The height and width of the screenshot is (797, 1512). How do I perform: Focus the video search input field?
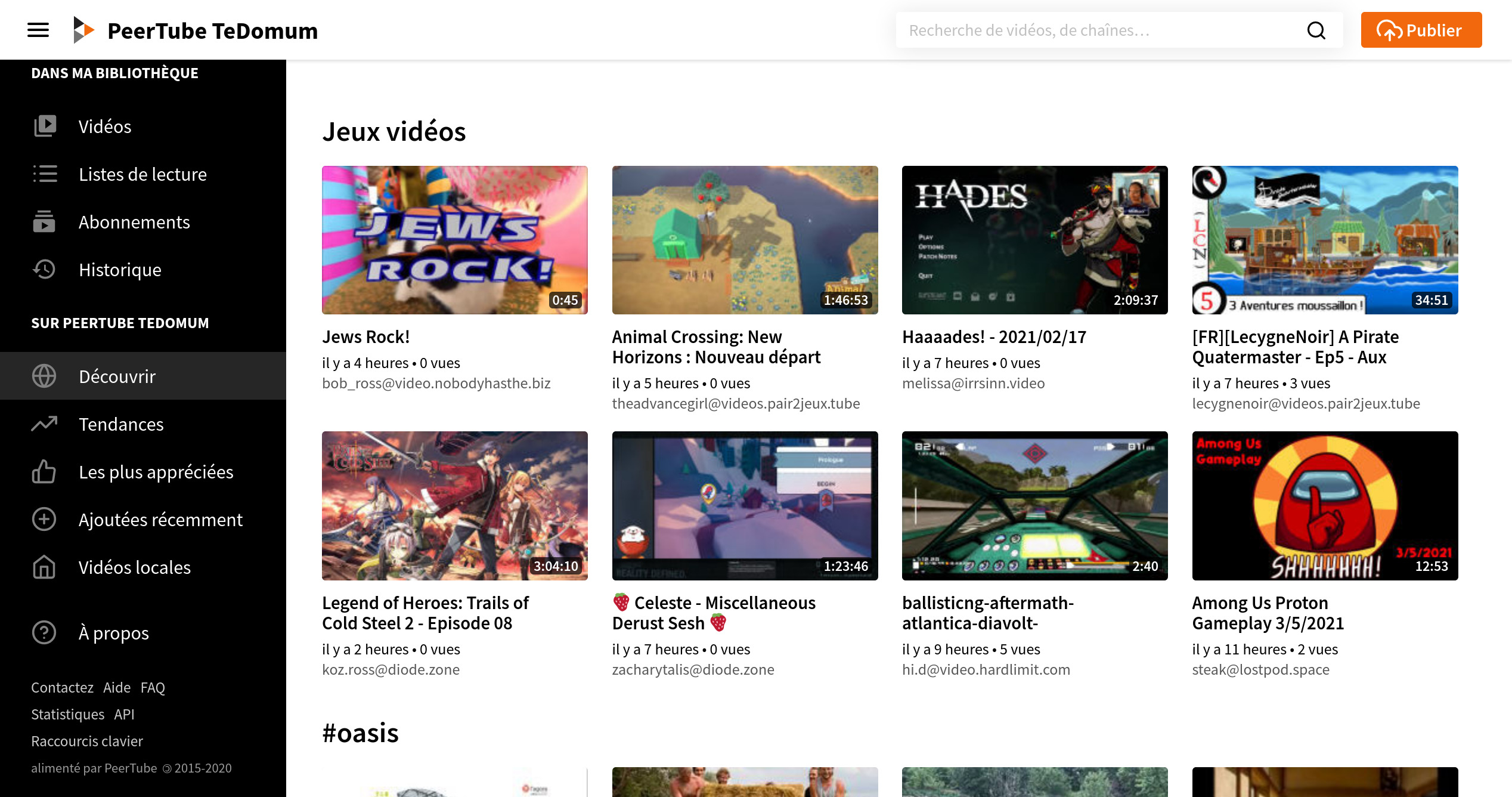(x=1097, y=30)
